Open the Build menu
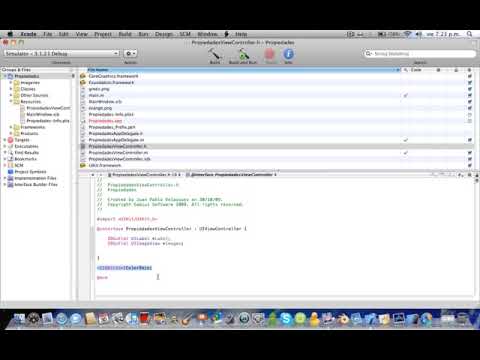This screenshot has height=360, width=480. (x=125, y=34)
